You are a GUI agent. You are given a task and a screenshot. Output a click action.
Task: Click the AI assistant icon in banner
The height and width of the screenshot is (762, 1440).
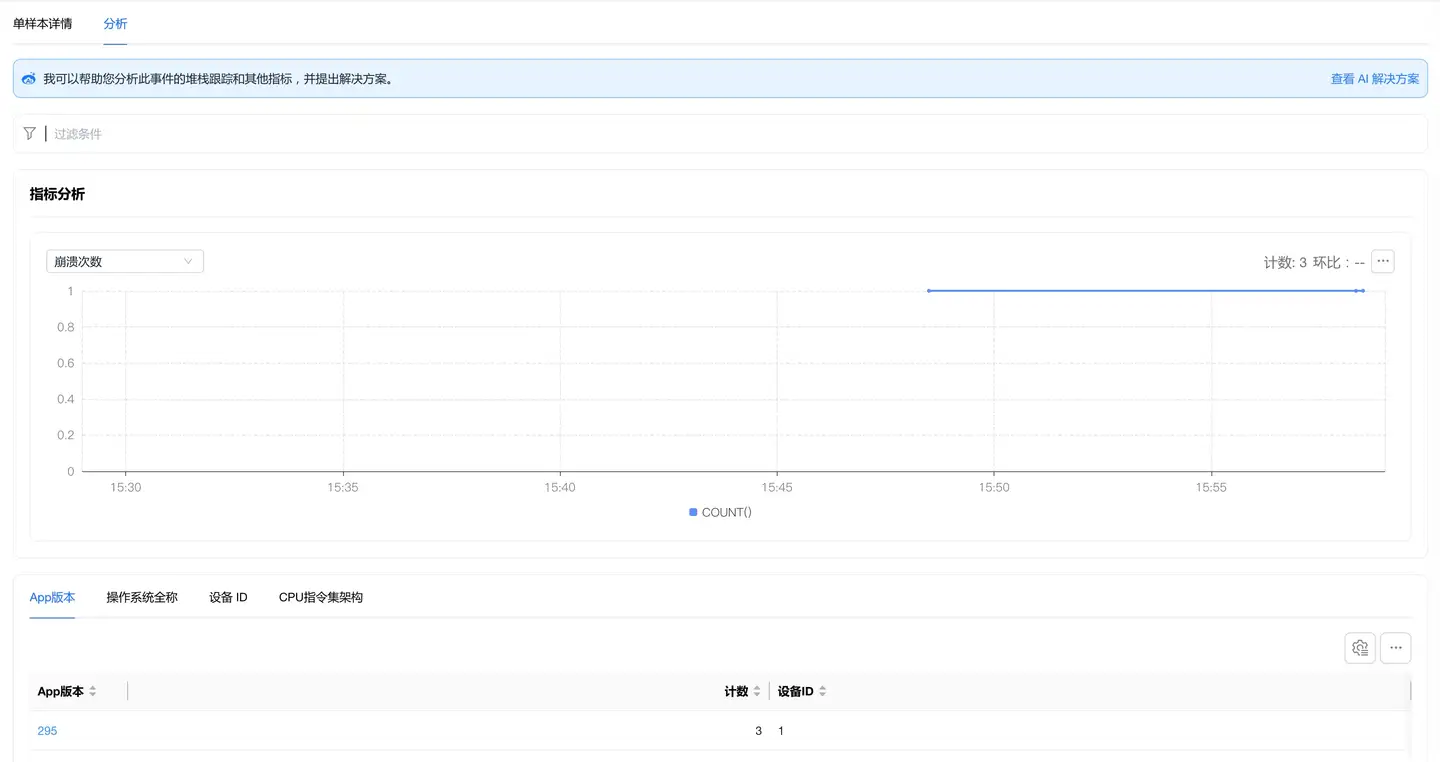(29, 79)
